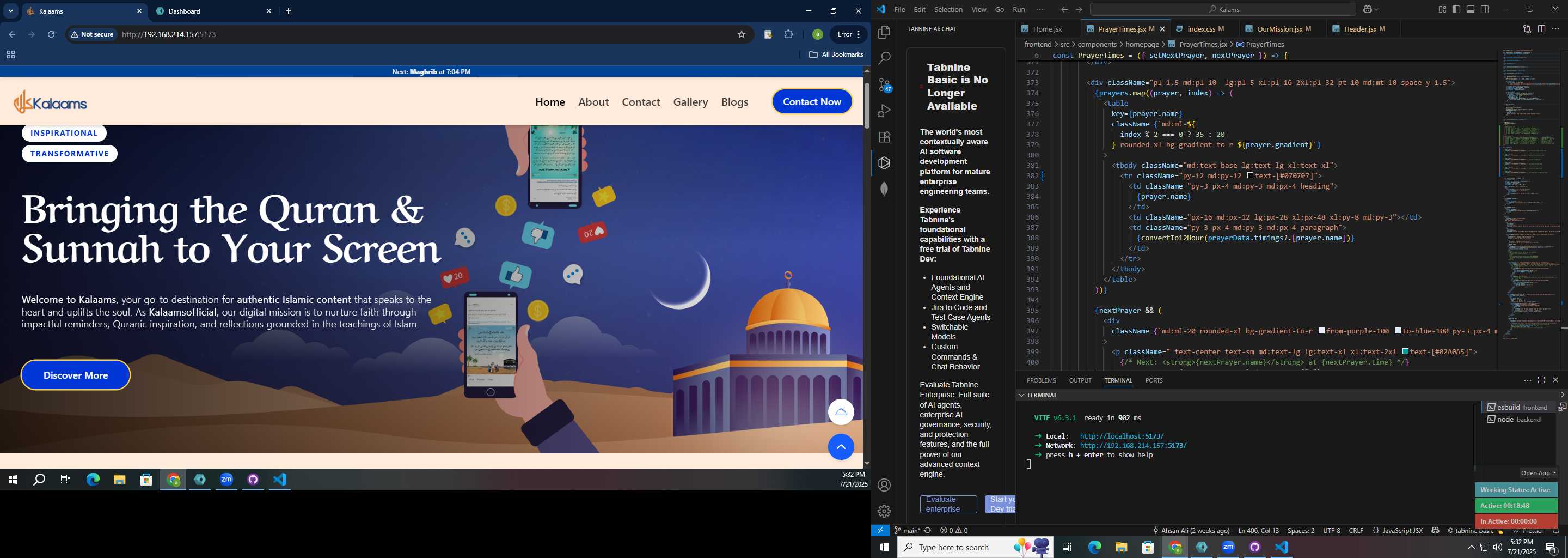
Task: Open terminal panel views and more actions
Action: point(1527,380)
